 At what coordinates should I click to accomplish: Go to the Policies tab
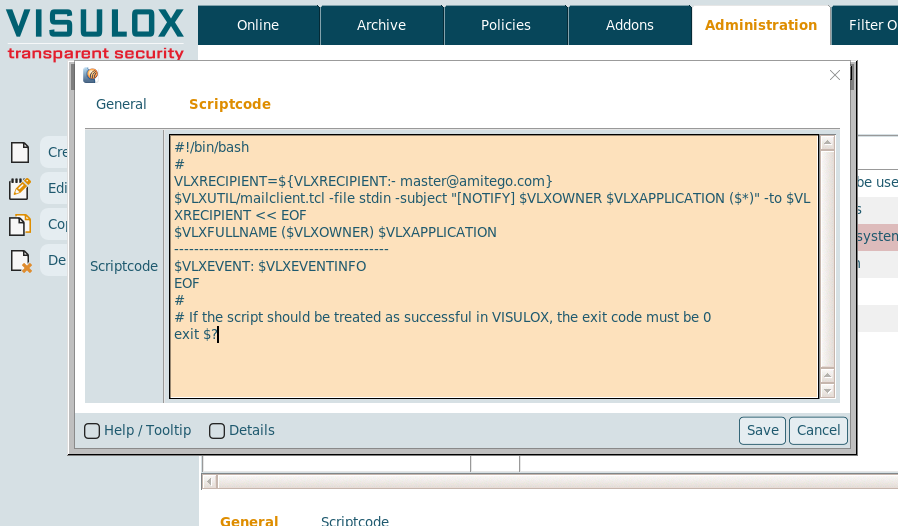(505, 25)
